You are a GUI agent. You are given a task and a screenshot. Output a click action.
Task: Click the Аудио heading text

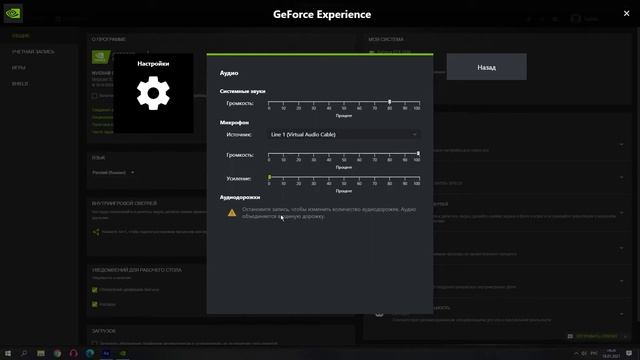pos(229,73)
